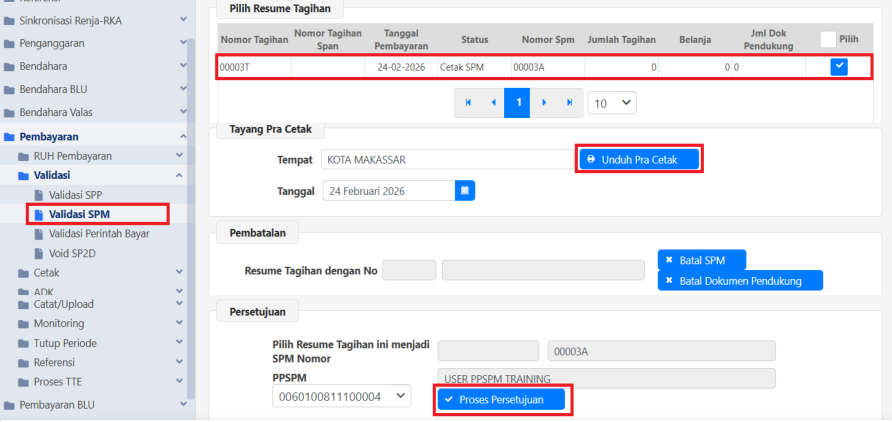Screen dimensions: 892x422
Task: Go to the first page of results
Action: pos(467,103)
